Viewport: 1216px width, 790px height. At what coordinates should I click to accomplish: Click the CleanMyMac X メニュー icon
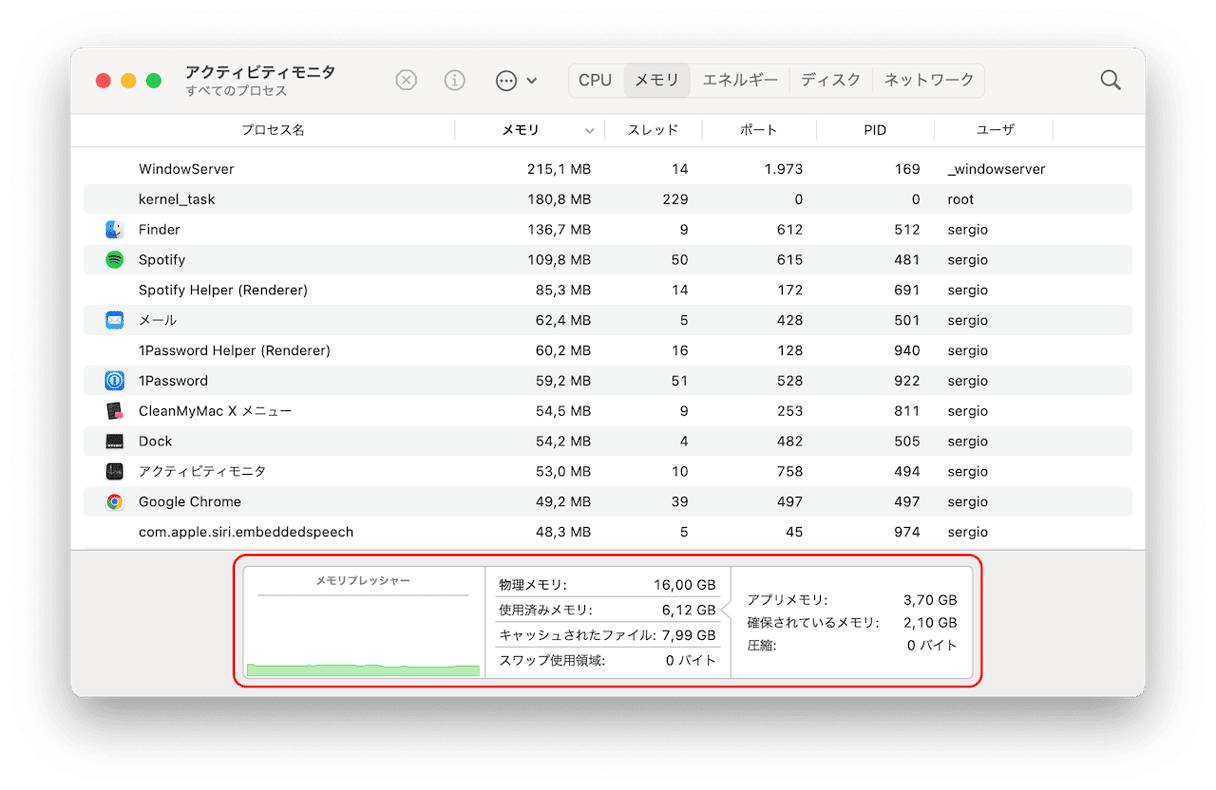[x=115, y=411]
